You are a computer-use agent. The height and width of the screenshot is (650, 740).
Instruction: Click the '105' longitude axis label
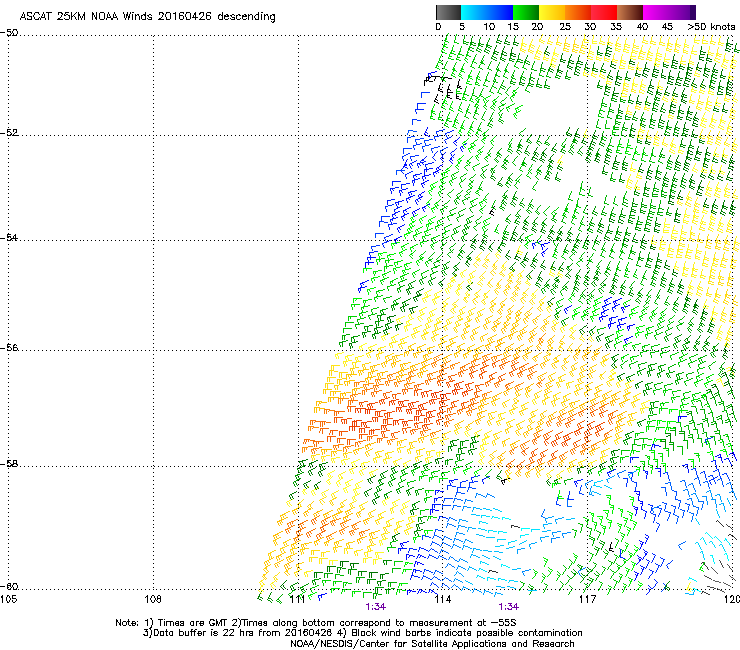tap(8, 599)
